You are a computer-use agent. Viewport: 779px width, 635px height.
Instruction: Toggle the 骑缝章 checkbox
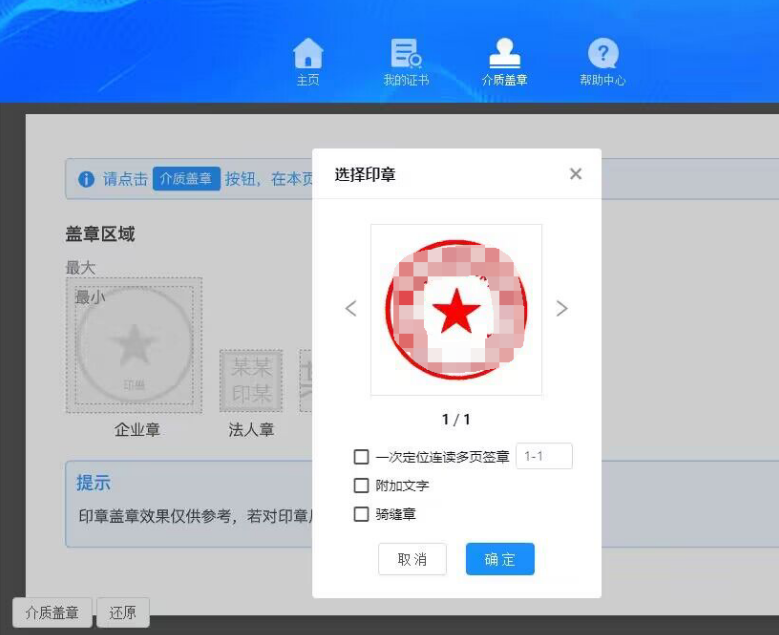tap(362, 514)
